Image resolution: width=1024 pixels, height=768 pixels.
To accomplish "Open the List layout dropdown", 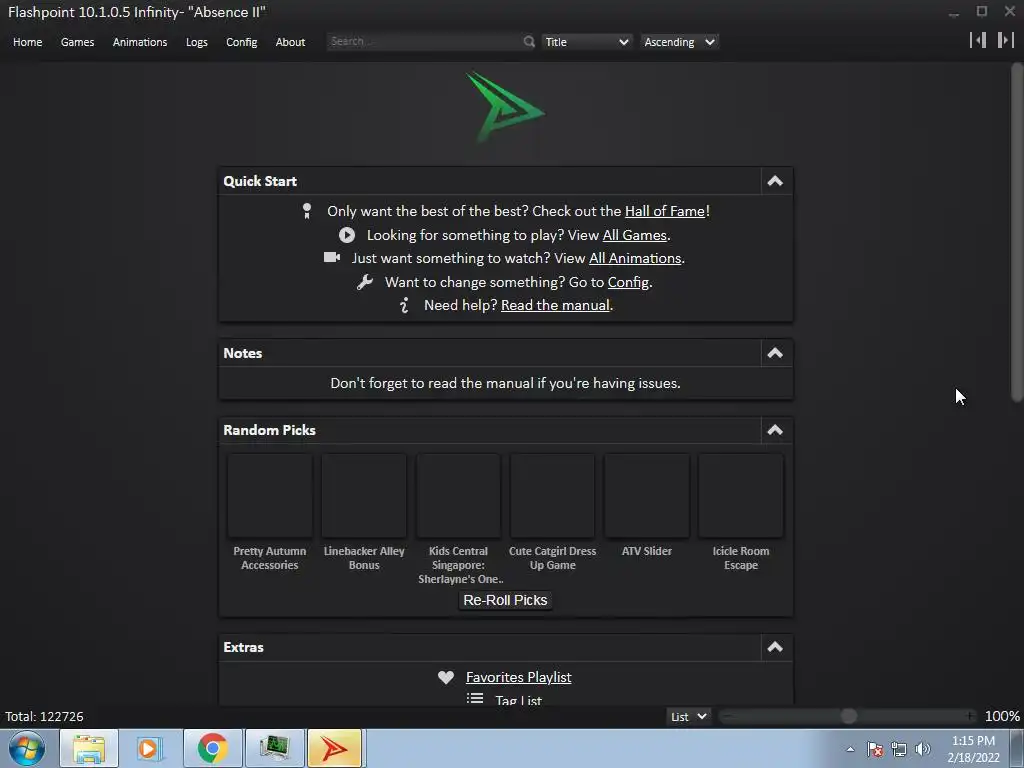I will 688,716.
